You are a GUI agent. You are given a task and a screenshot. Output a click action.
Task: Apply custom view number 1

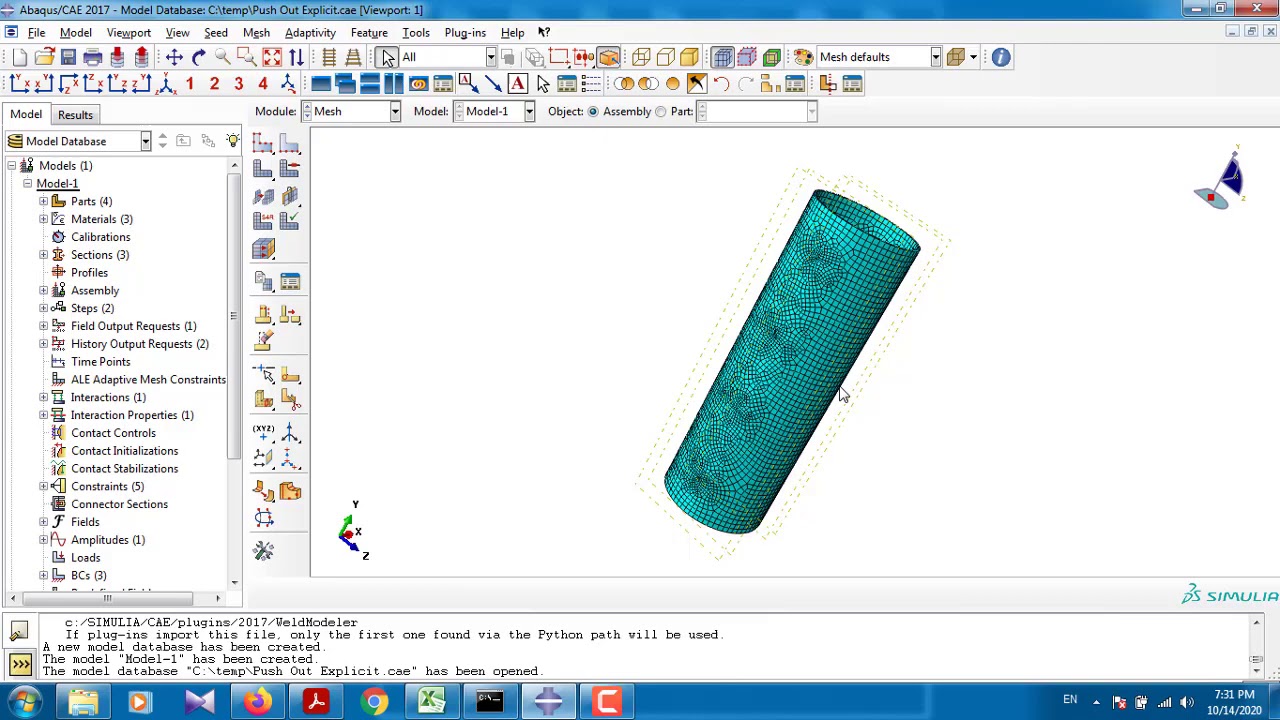190,84
